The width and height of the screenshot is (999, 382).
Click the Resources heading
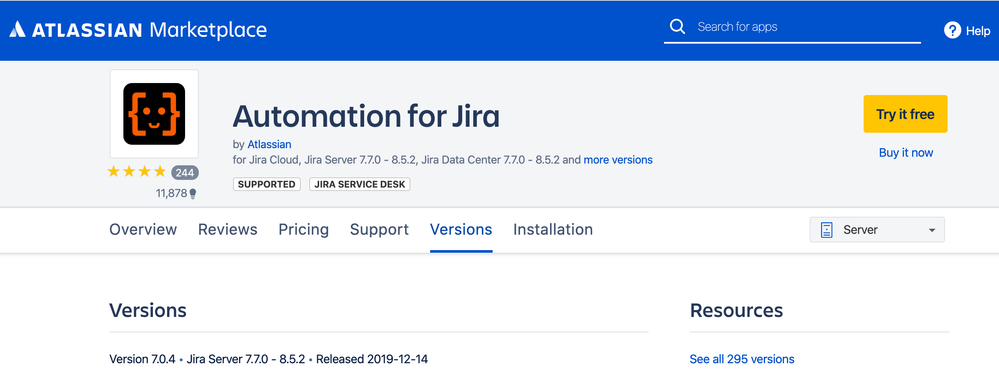tap(736, 311)
